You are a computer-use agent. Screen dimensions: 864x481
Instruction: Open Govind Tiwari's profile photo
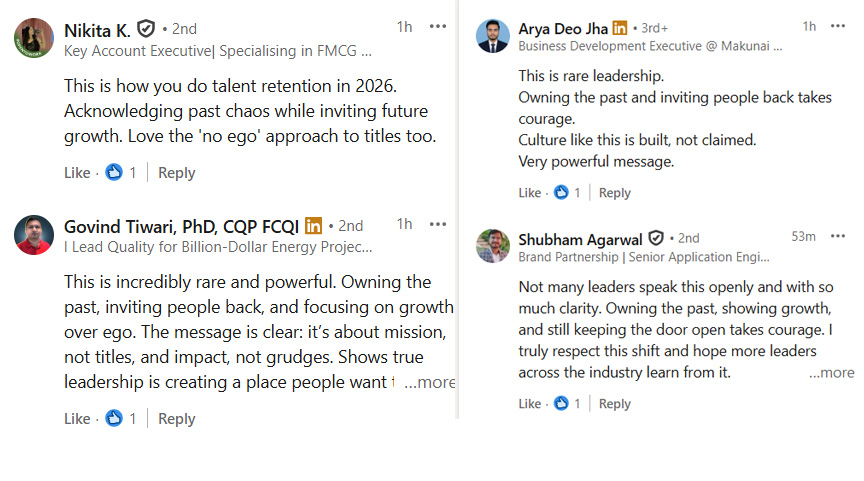coord(33,234)
